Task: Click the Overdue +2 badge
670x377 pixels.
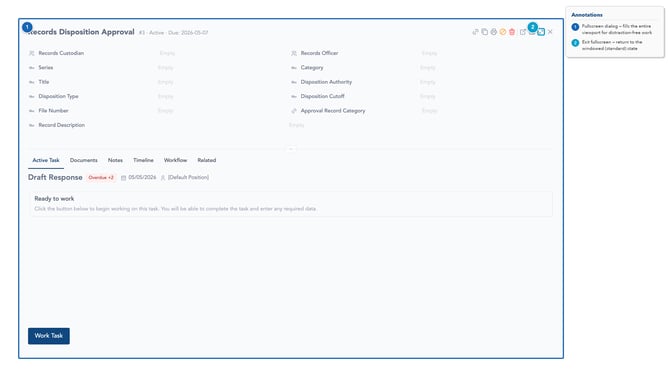Action: pos(101,177)
